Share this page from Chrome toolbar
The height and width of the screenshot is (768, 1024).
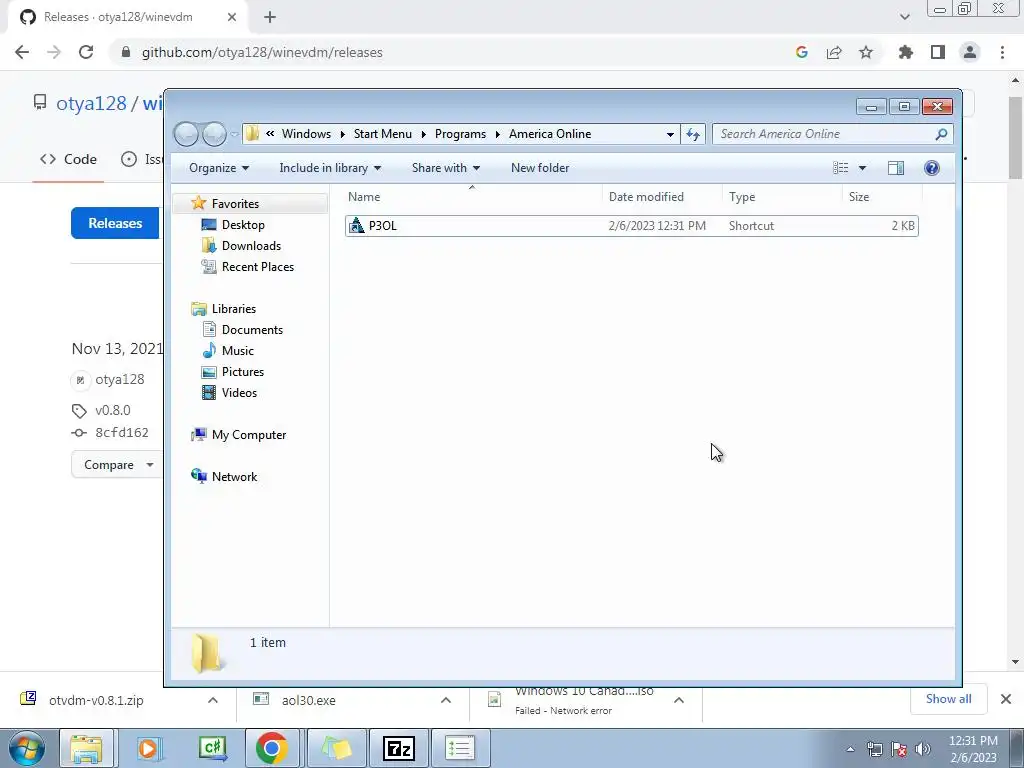(x=834, y=52)
